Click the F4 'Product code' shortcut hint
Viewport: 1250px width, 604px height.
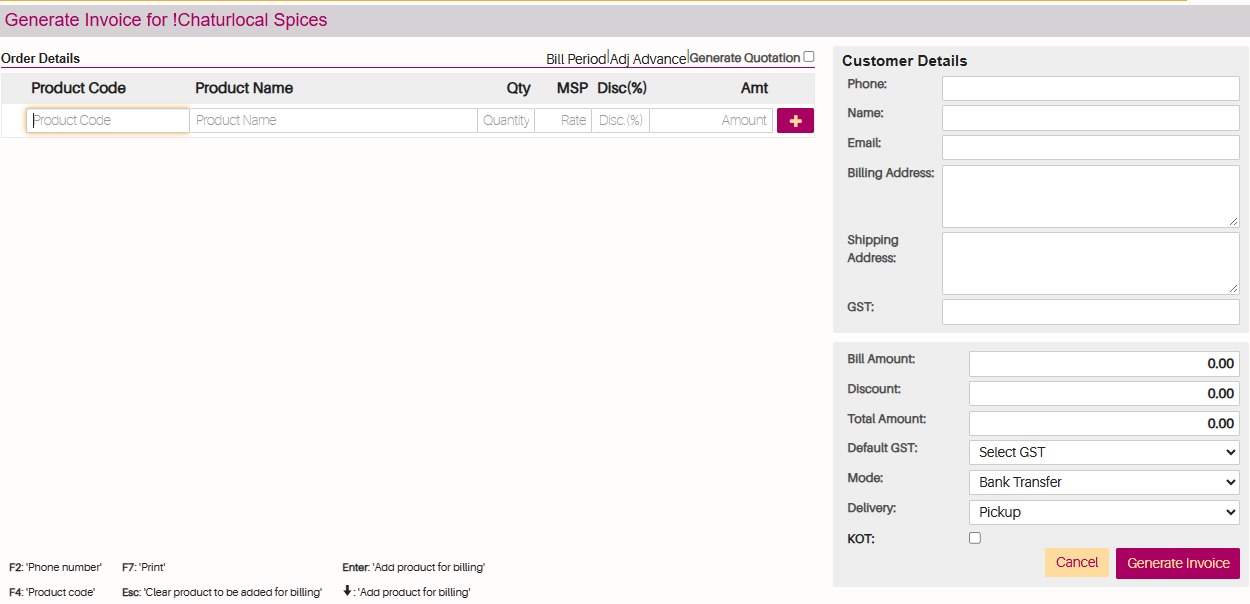click(x=52, y=593)
